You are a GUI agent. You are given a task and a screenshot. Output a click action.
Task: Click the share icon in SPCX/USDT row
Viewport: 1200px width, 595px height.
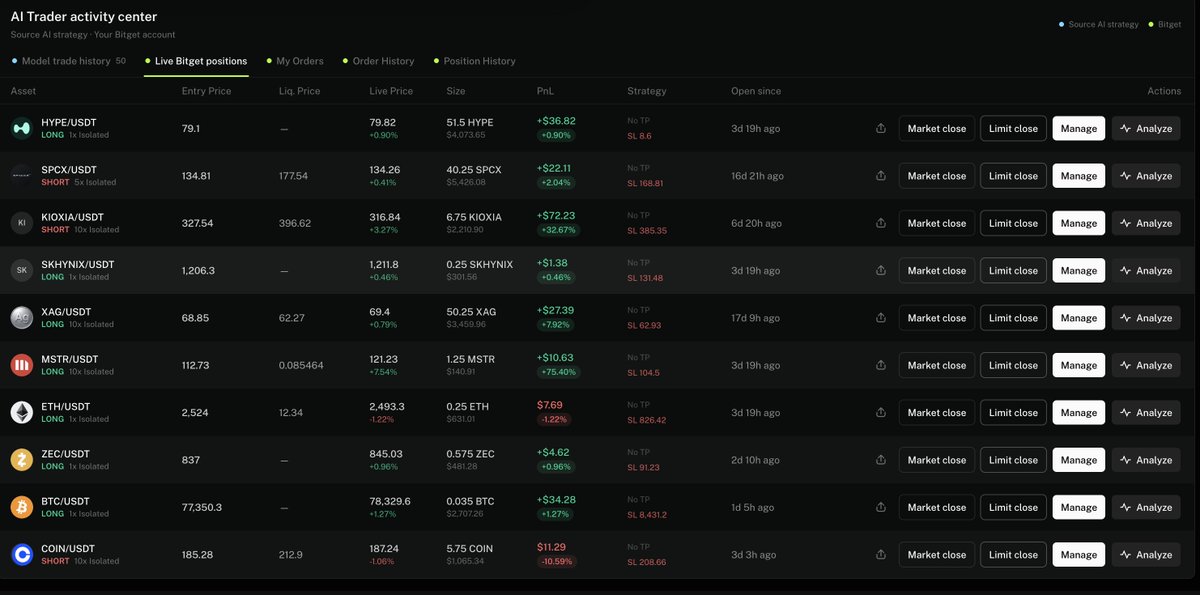click(881, 176)
